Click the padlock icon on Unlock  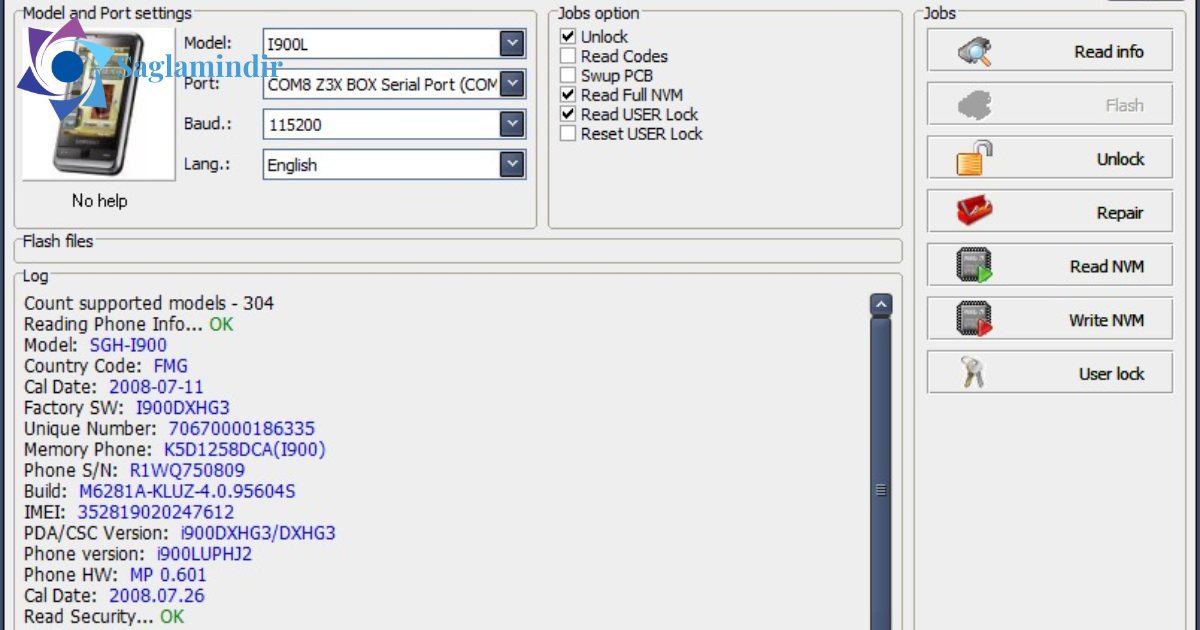(x=974, y=158)
